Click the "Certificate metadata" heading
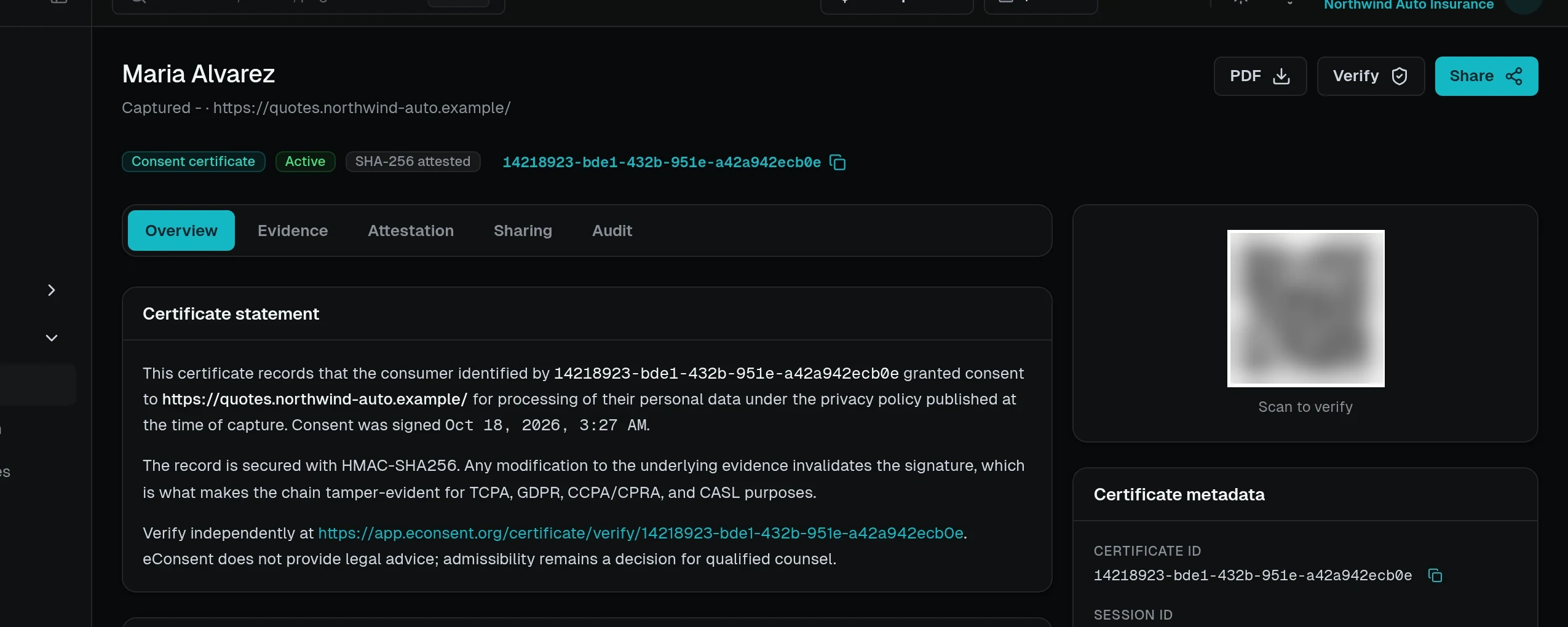Image resolution: width=1568 pixels, height=627 pixels. (x=1179, y=495)
